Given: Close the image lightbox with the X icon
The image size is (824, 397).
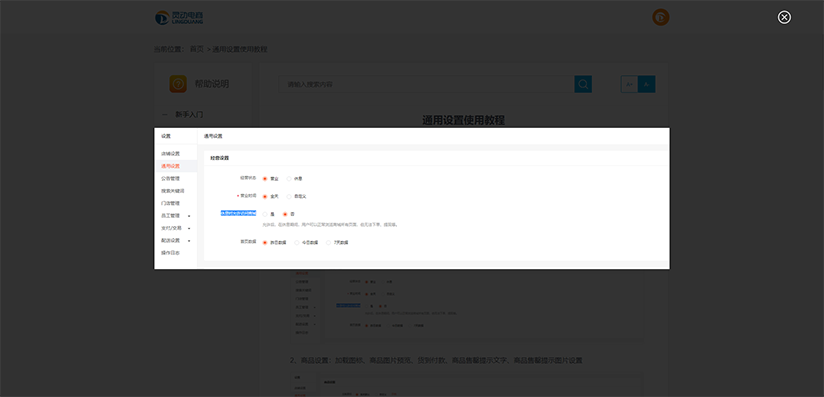Looking at the screenshot, I should 784,17.
